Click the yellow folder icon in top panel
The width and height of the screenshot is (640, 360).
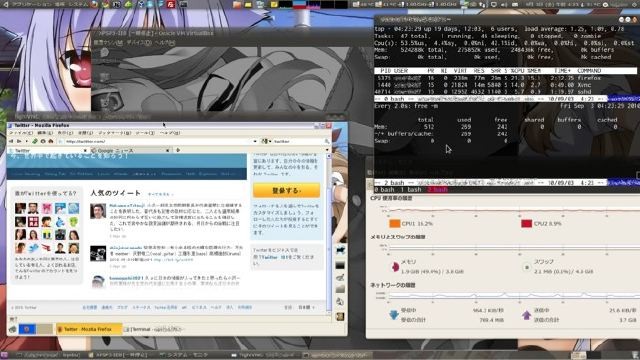[248, 4]
